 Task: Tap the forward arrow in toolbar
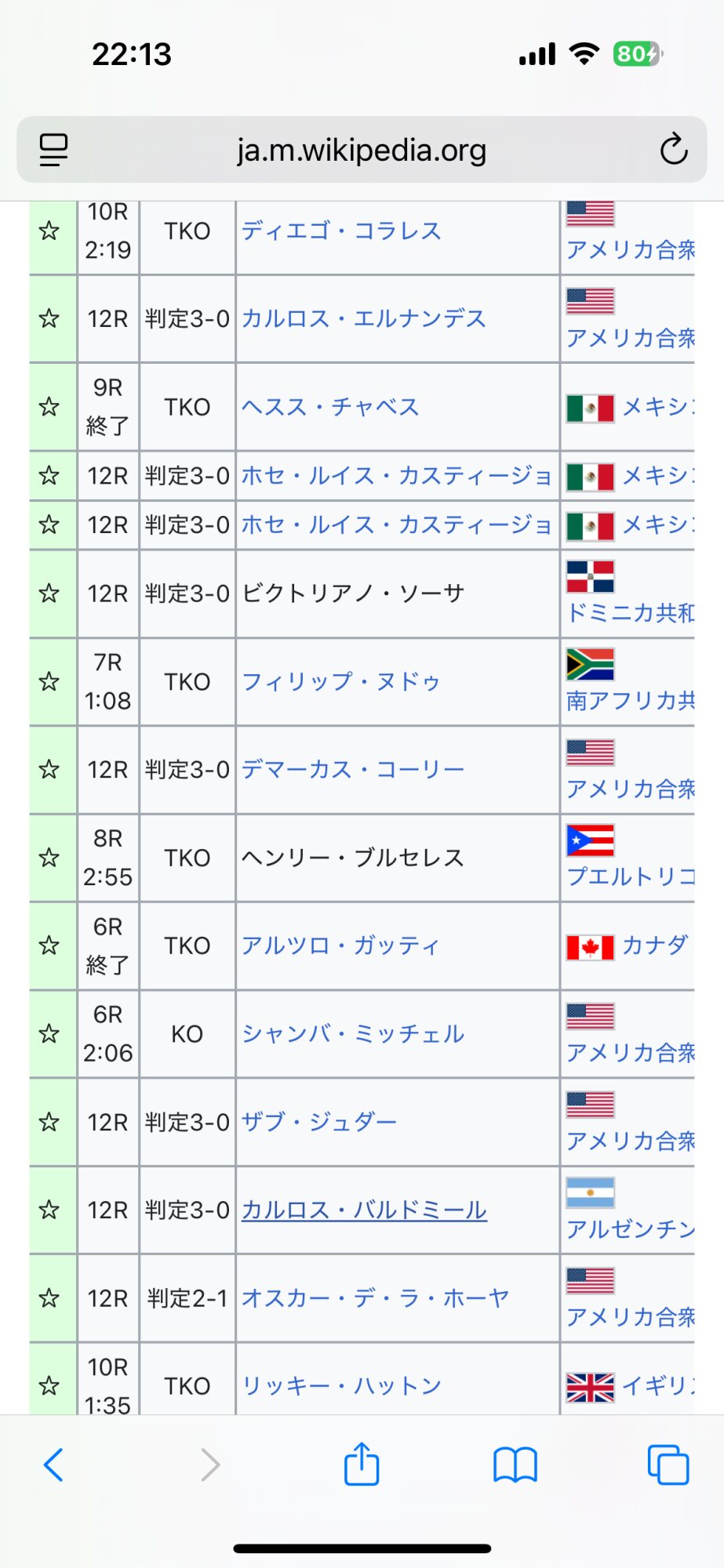click(x=209, y=1464)
